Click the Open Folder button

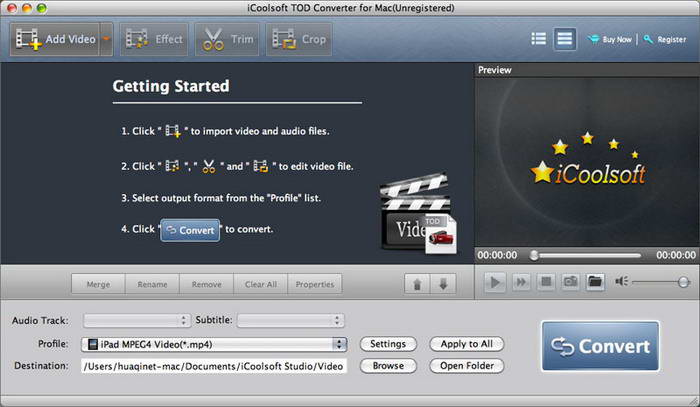(467, 366)
